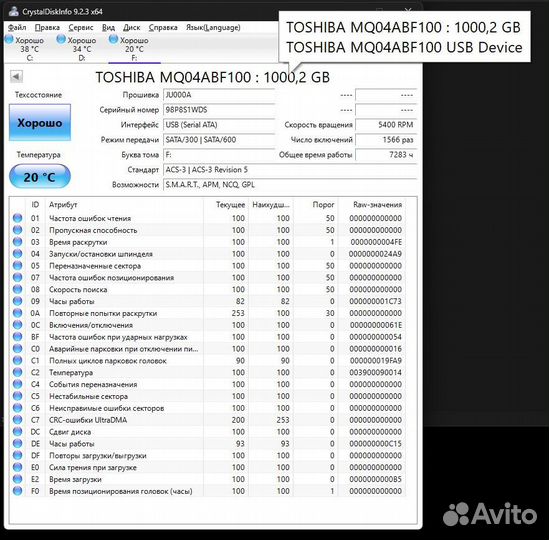Click the serial number field 98P8S1WDS
549x540 pixels.
[x=219, y=110]
